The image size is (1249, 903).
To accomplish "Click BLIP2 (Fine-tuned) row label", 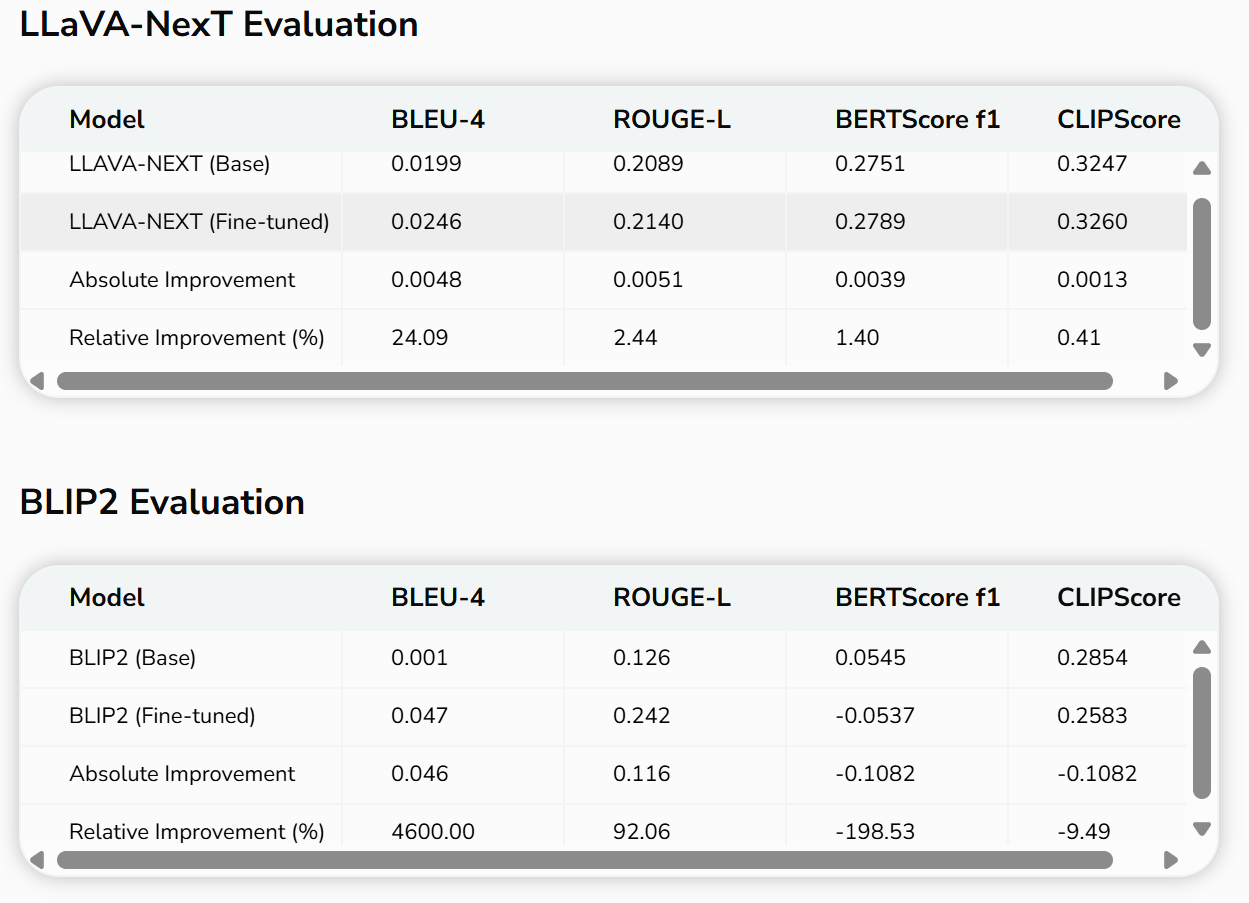I will (162, 716).
